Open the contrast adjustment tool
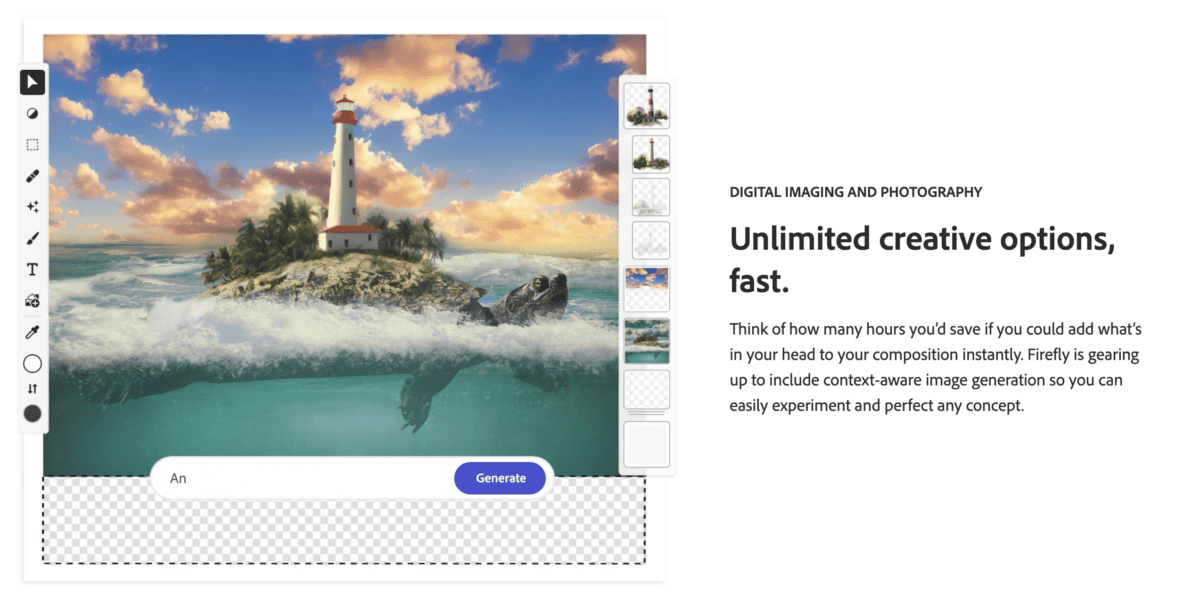The image size is (1200, 606). coord(32,113)
